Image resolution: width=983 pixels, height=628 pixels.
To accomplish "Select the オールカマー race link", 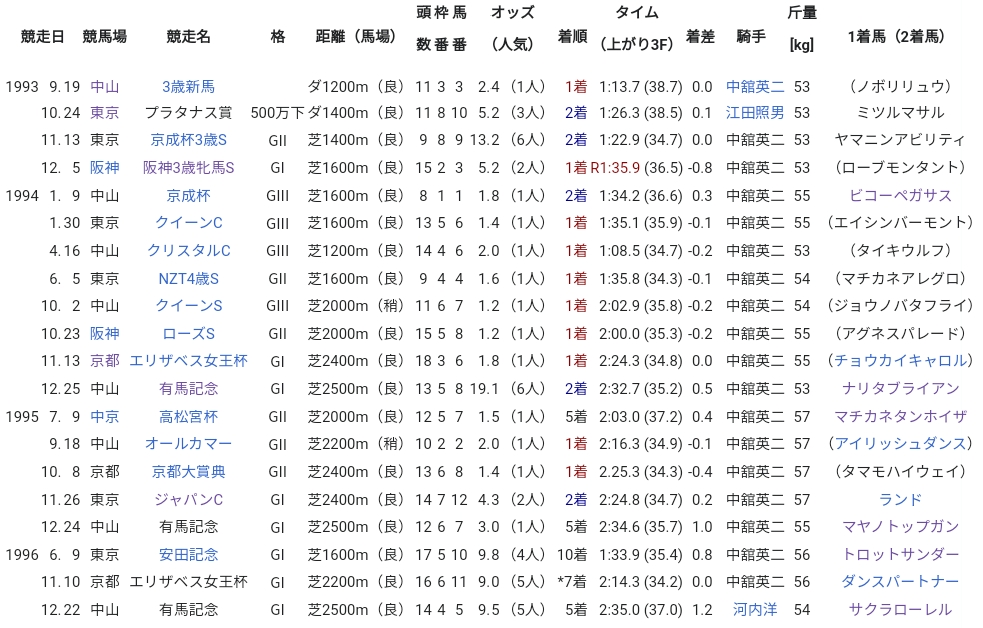I will (x=188, y=443).
